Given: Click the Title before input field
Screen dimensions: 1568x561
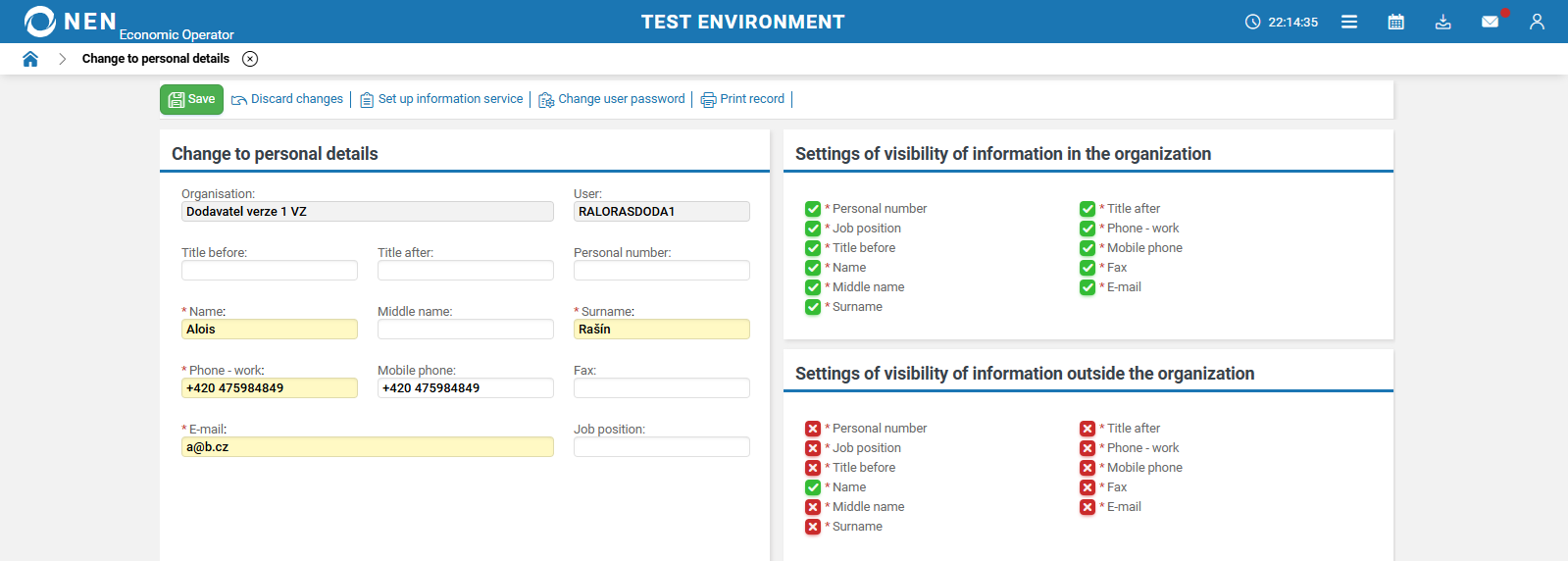Looking at the screenshot, I should point(270,271).
